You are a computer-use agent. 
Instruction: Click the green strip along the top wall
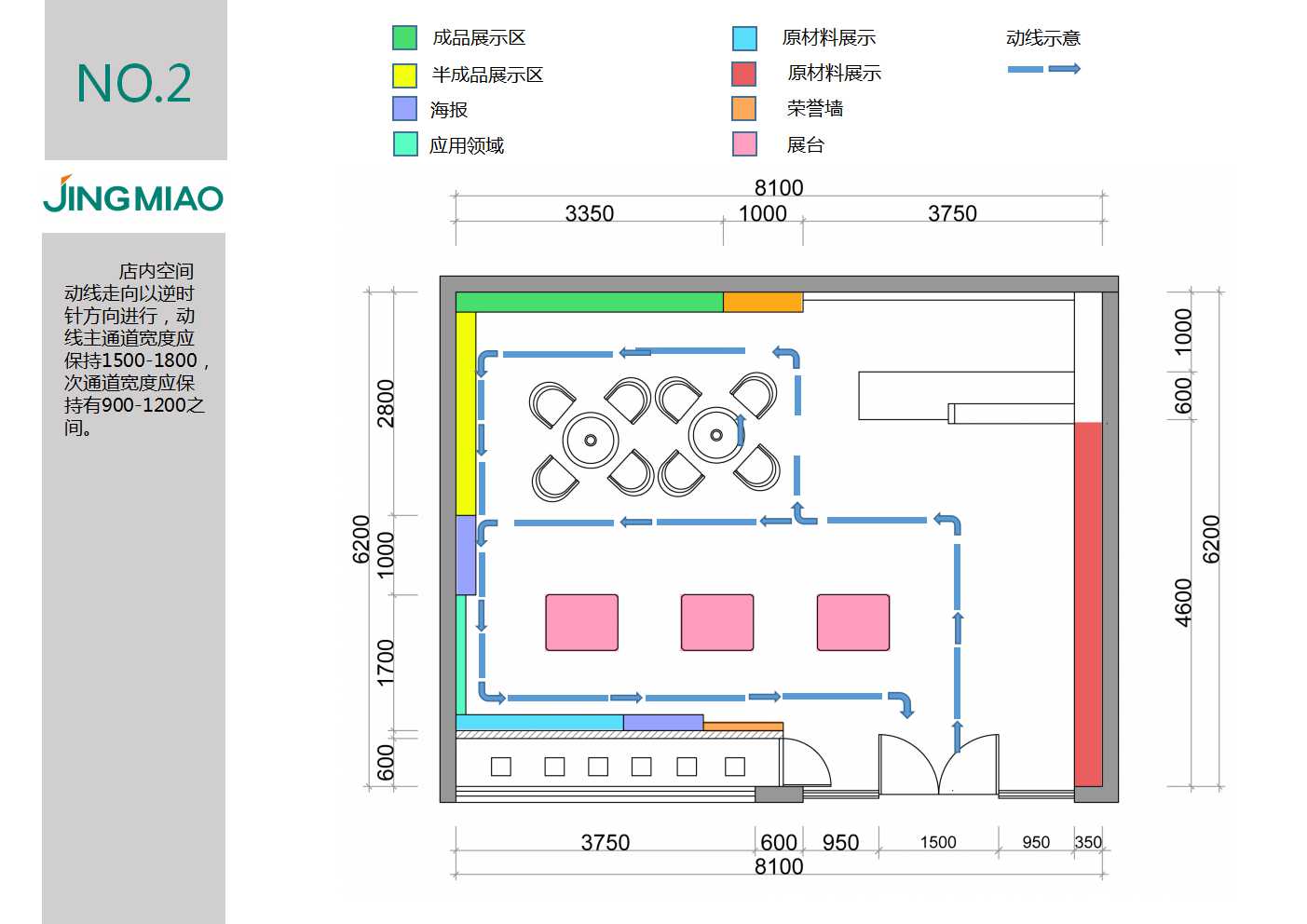tap(589, 302)
